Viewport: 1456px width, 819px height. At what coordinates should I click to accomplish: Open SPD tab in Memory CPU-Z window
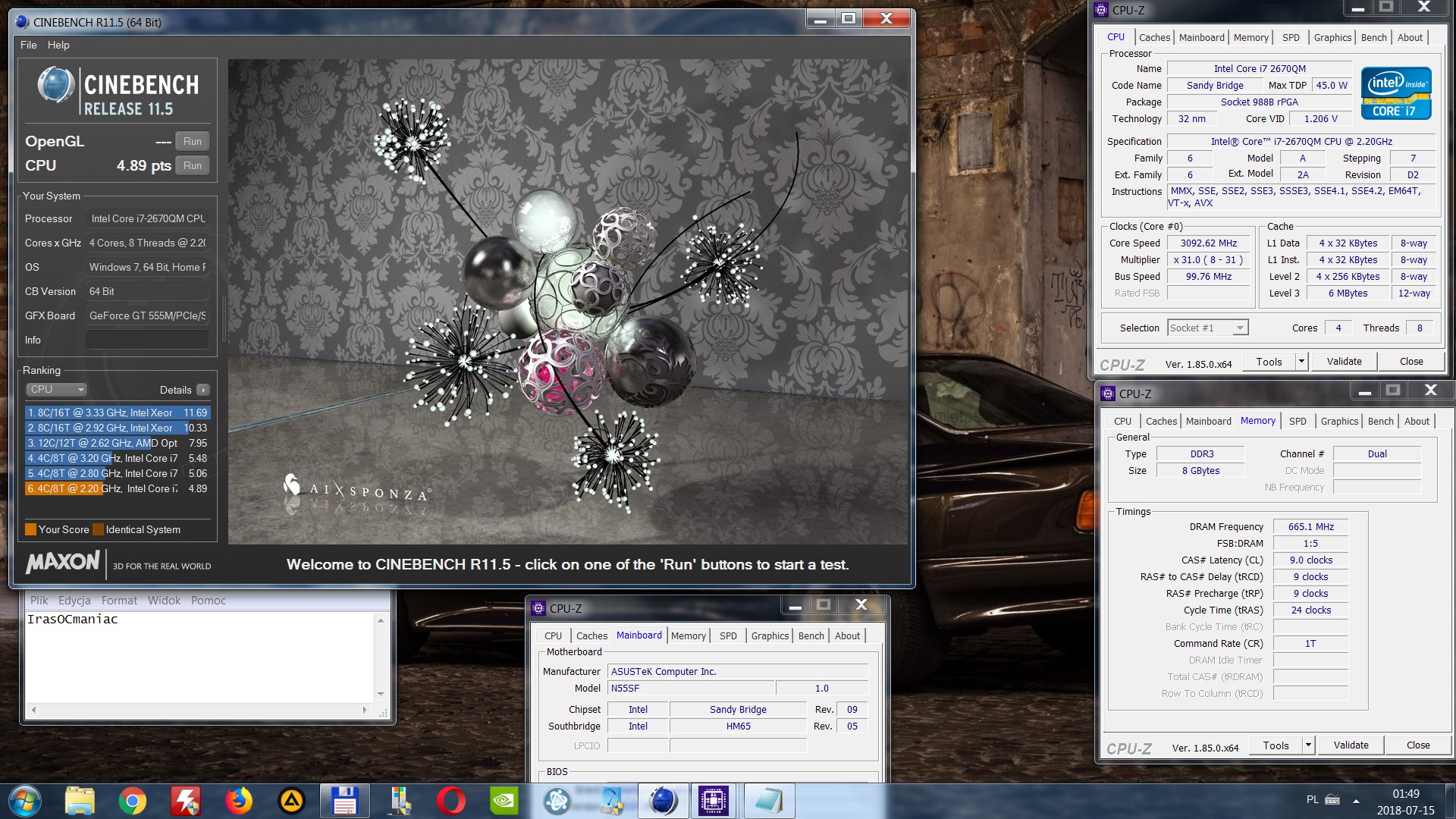[x=1298, y=421]
